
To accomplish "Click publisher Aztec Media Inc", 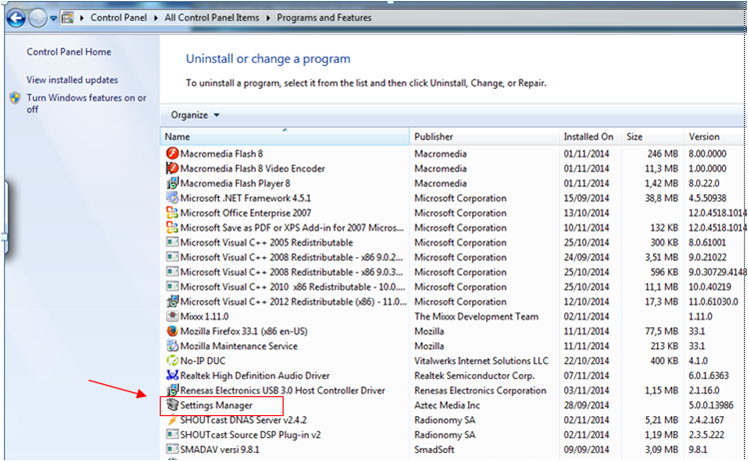I will [x=447, y=405].
